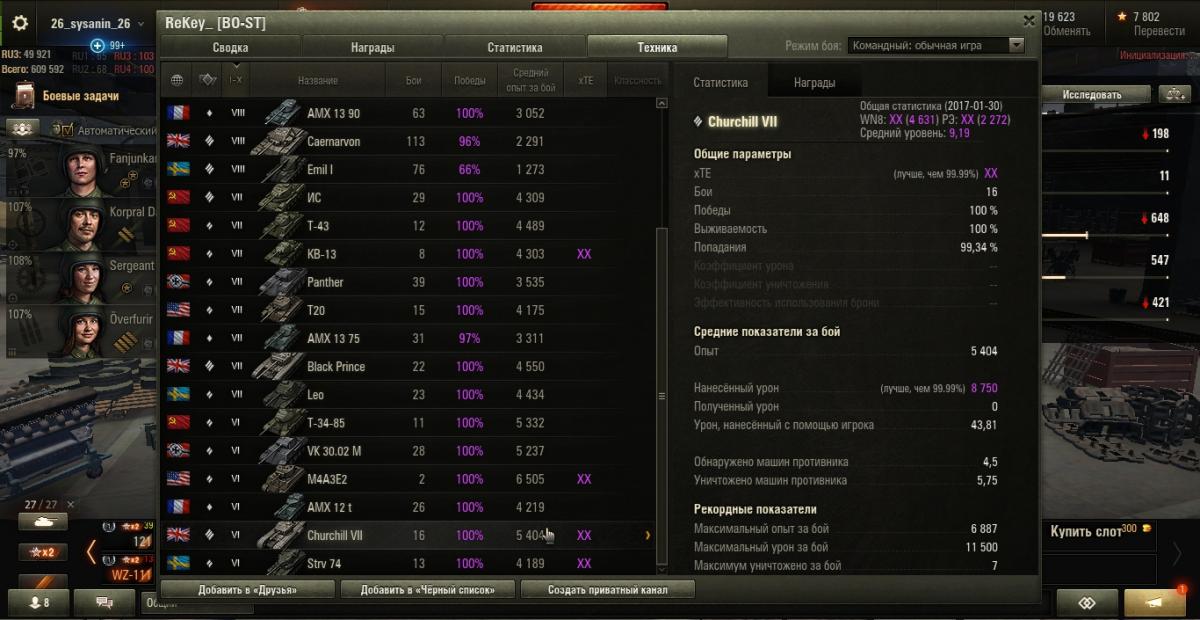Click the tank carousel filter icon
The image size is (1200, 620).
(x=43, y=521)
